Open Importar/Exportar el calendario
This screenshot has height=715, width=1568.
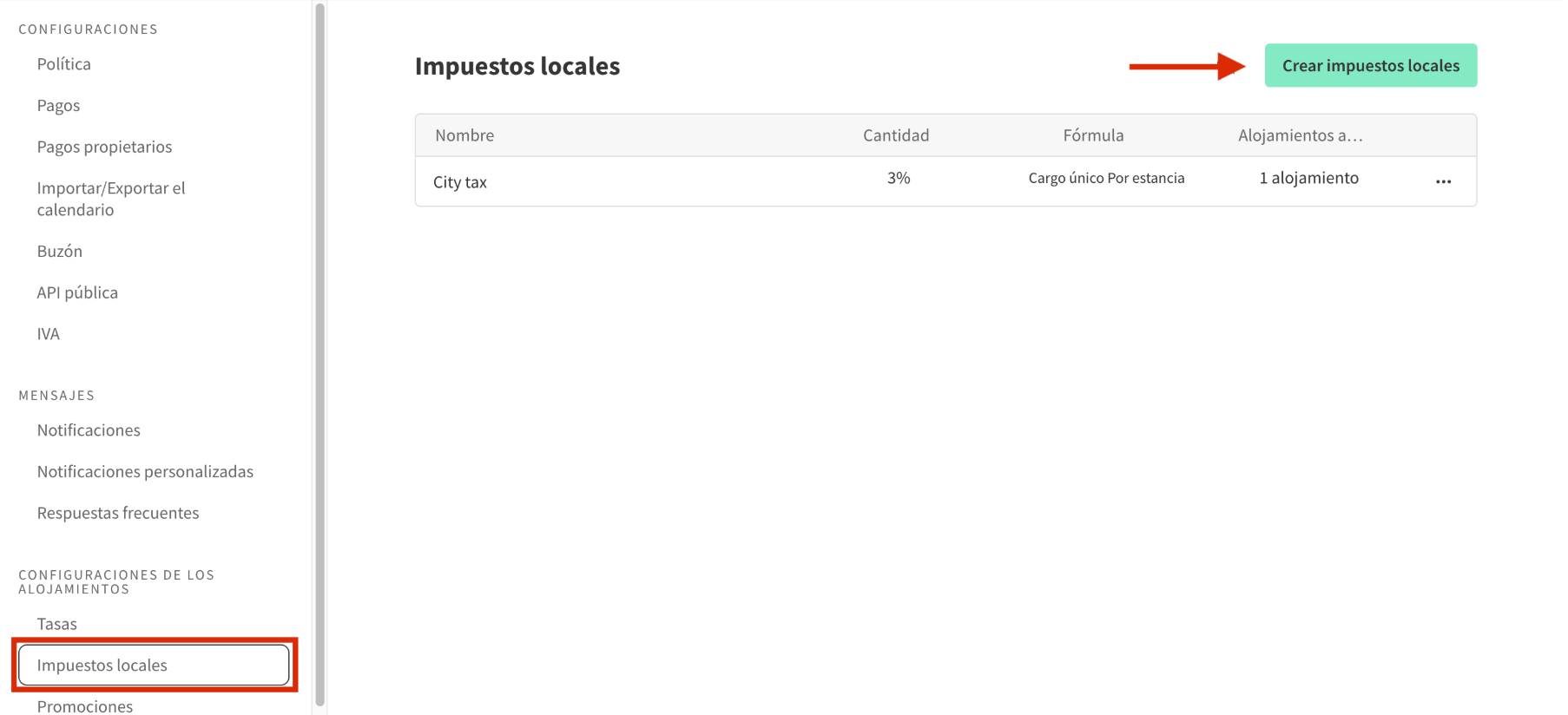coord(111,199)
